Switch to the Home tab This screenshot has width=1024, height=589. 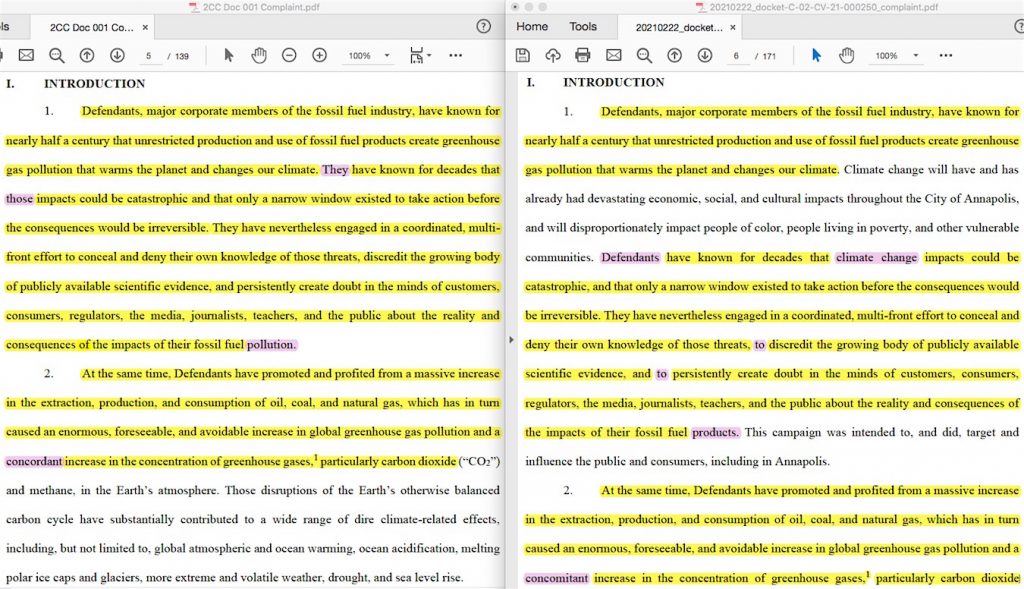[x=532, y=27]
